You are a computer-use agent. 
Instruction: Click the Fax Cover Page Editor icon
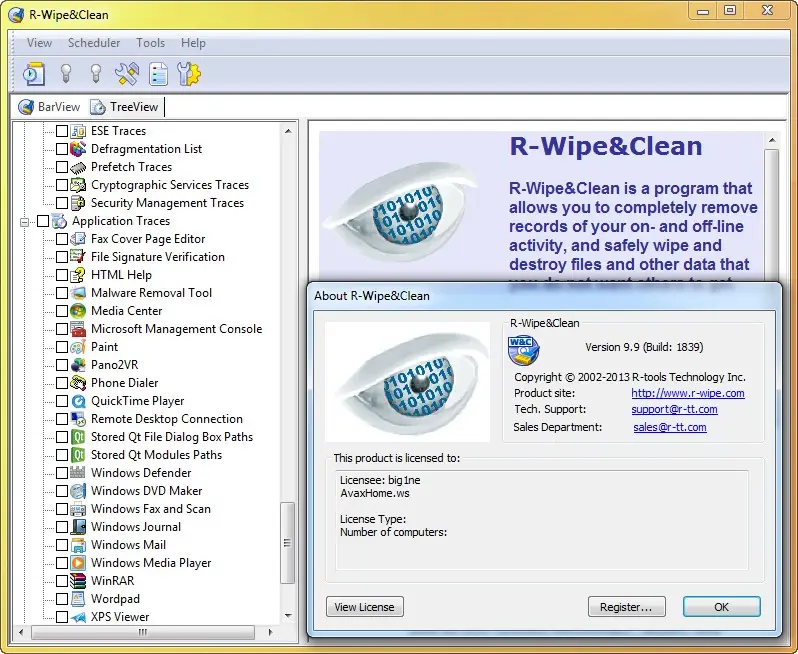point(78,239)
